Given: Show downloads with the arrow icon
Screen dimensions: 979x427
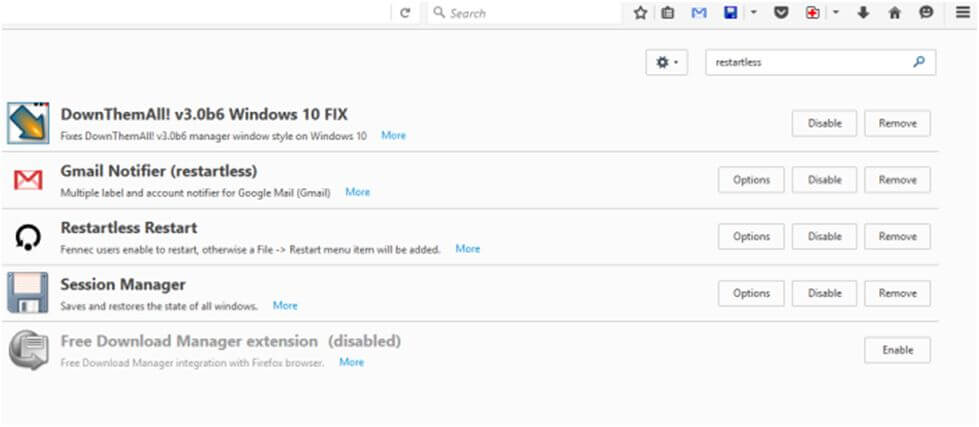Looking at the screenshot, I should [864, 13].
